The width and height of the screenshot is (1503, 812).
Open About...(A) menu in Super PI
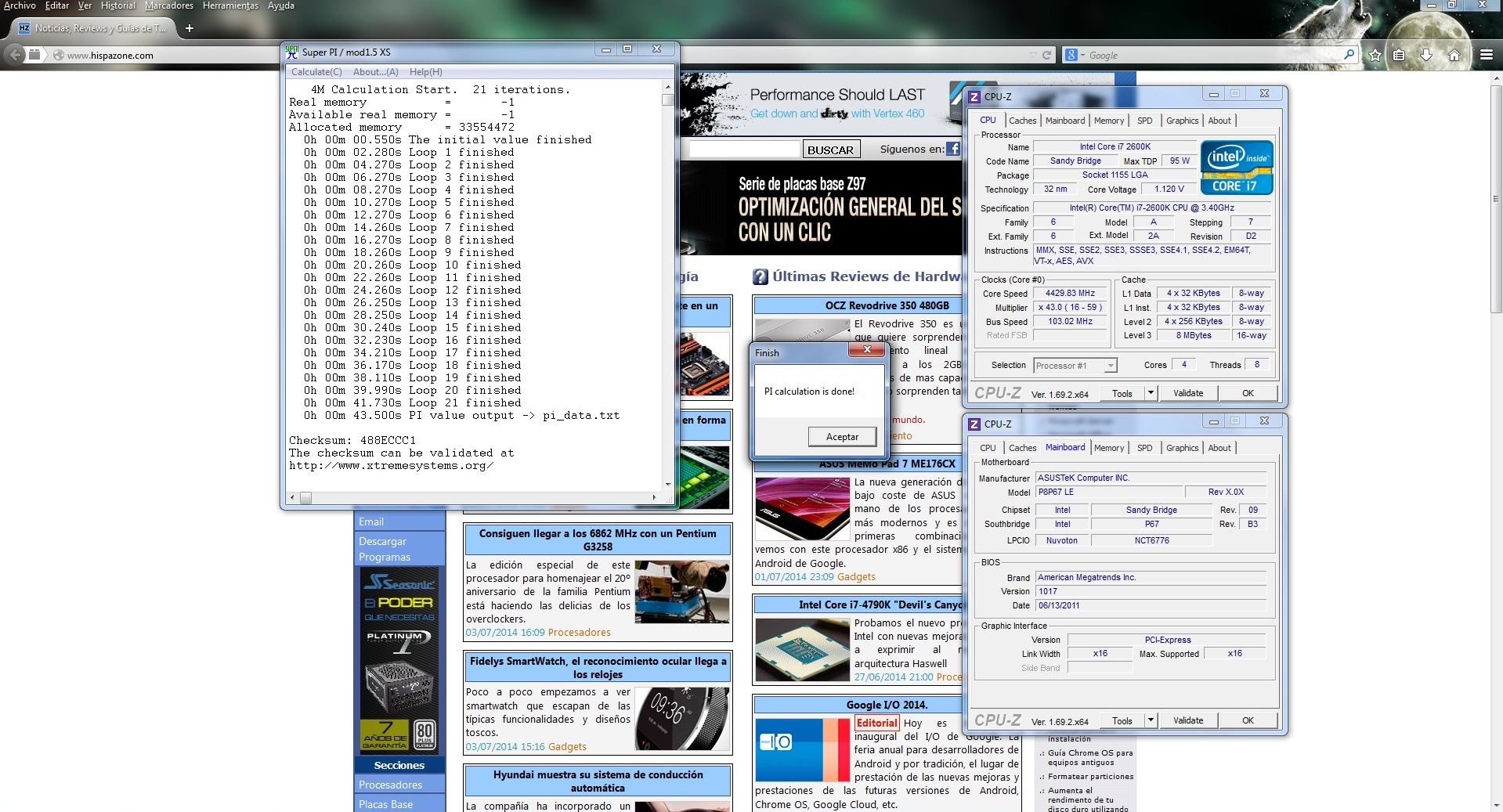tap(375, 72)
